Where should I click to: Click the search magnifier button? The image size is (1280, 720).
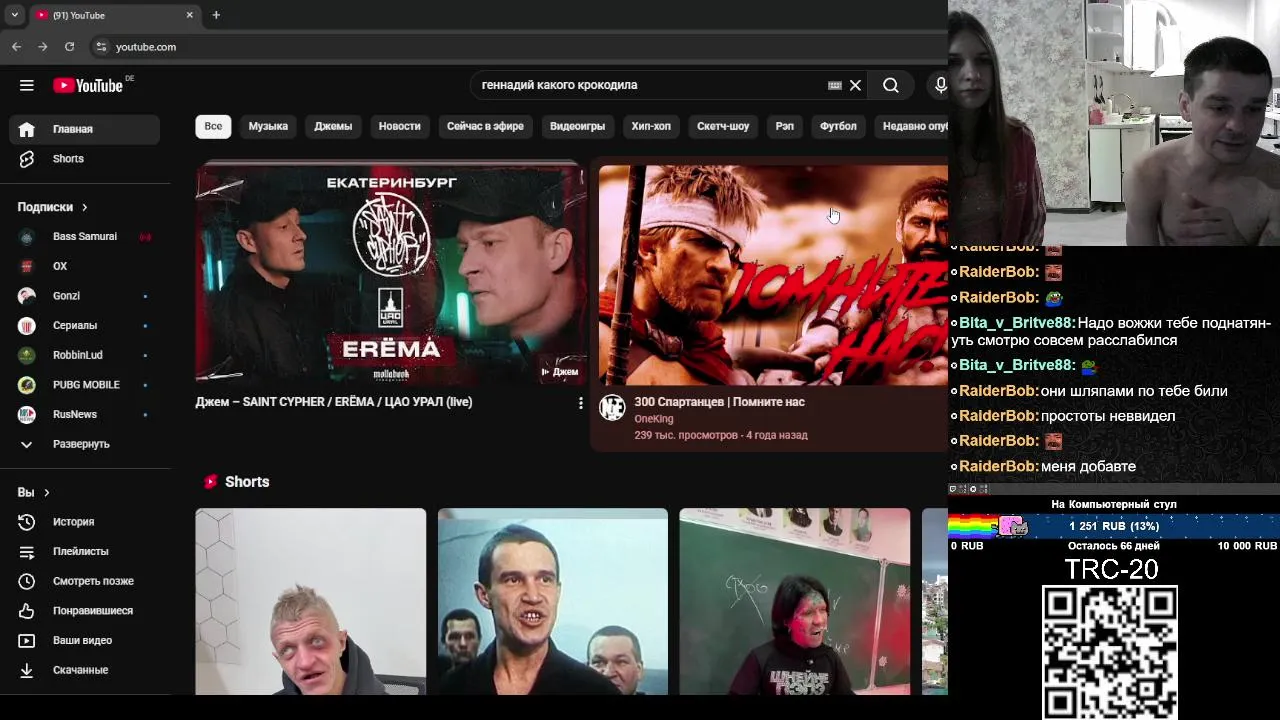pyautogui.click(x=890, y=85)
